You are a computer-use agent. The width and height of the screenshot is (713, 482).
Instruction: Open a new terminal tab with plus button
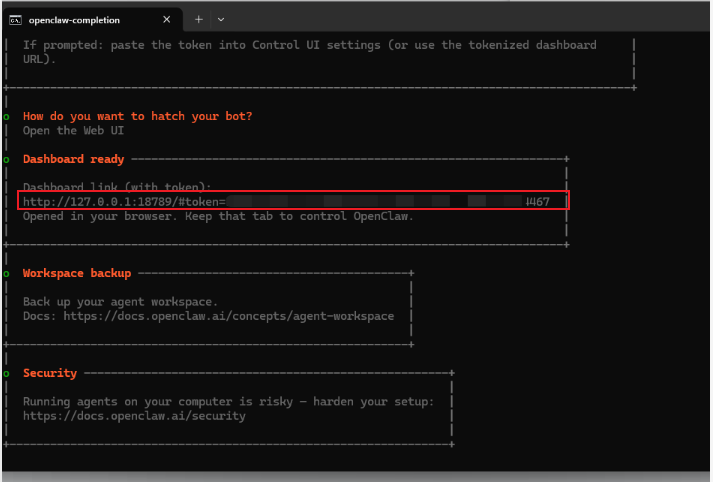[x=199, y=20]
